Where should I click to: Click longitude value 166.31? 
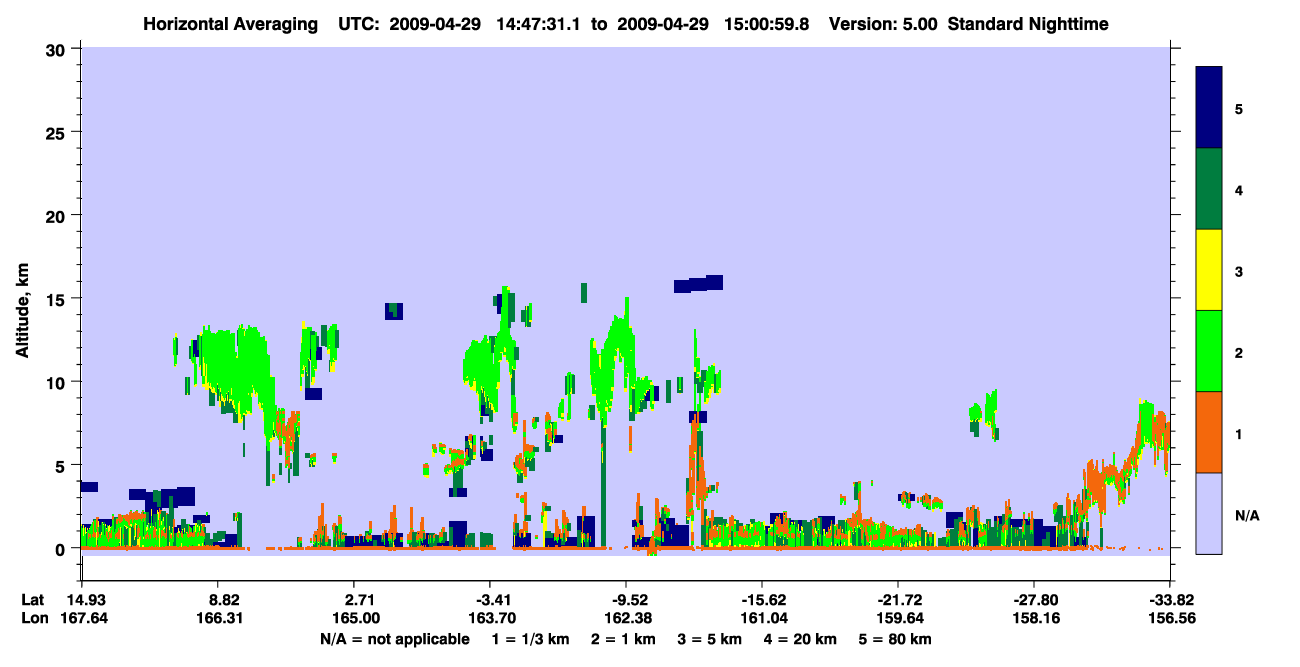click(222, 618)
